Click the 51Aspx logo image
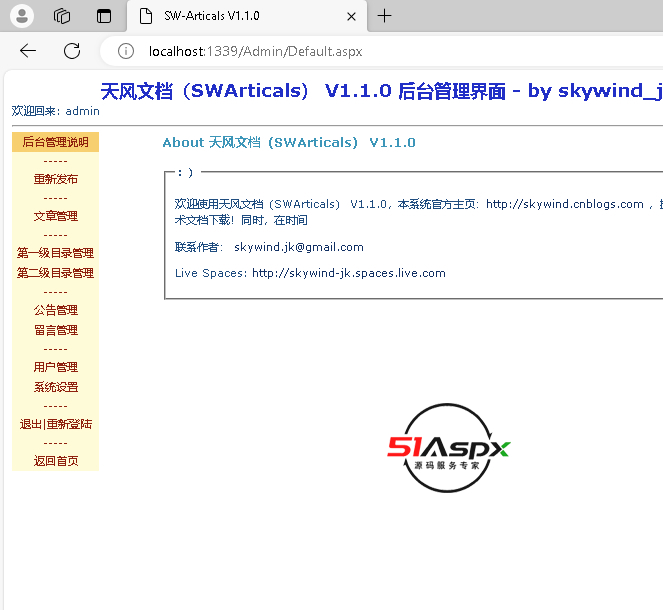The image size is (663, 610). click(448, 448)
